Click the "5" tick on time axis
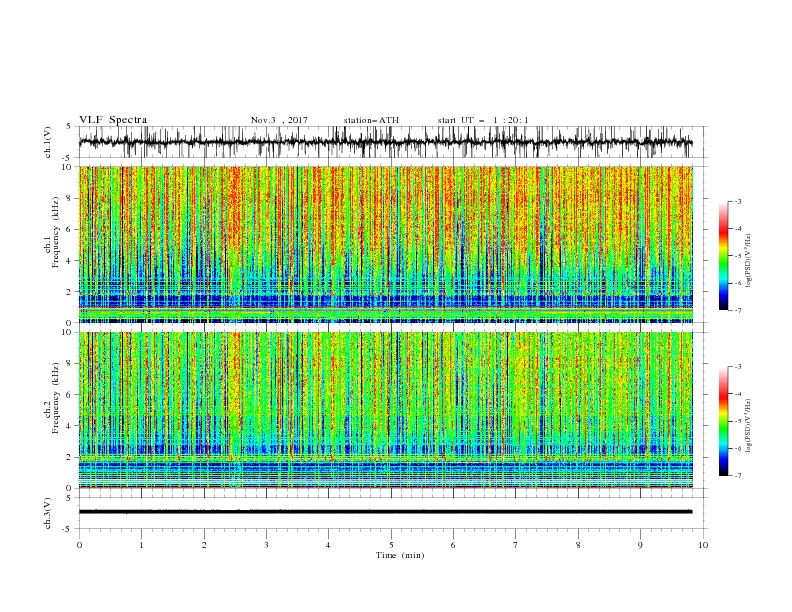Viewport: 792px width, 612px height. point(391,545)
